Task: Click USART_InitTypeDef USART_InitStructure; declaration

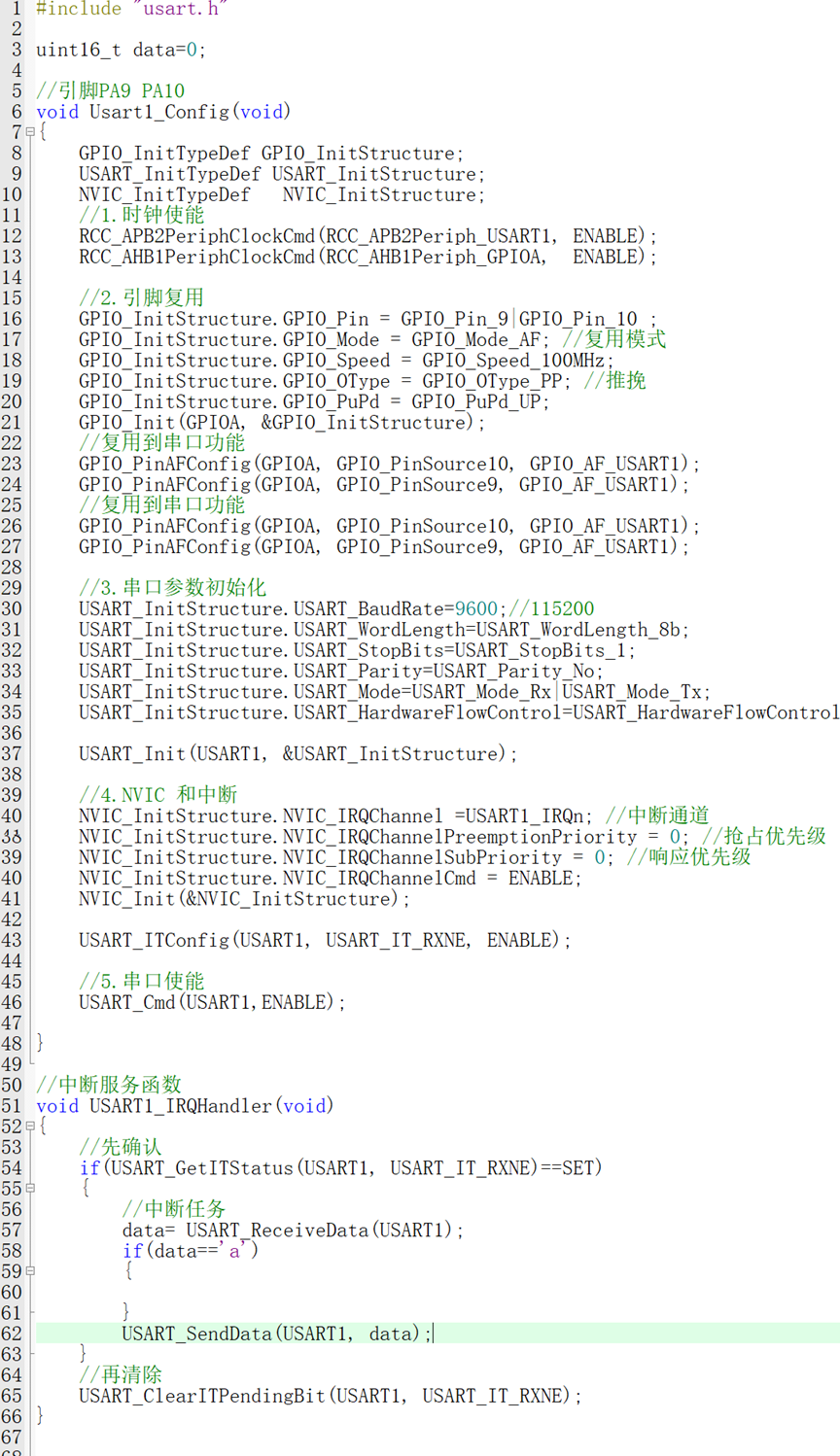Action: (x=282, y=174)
